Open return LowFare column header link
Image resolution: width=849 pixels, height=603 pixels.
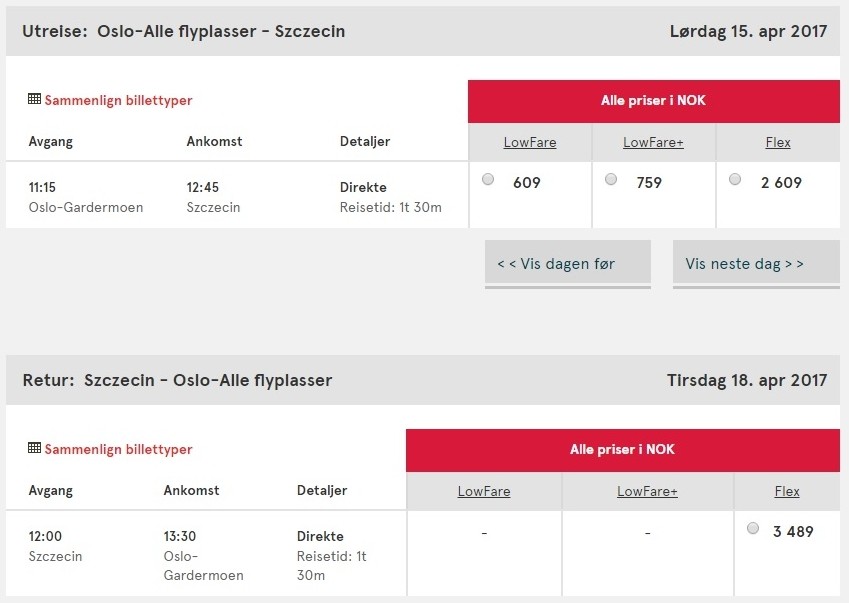484,491
